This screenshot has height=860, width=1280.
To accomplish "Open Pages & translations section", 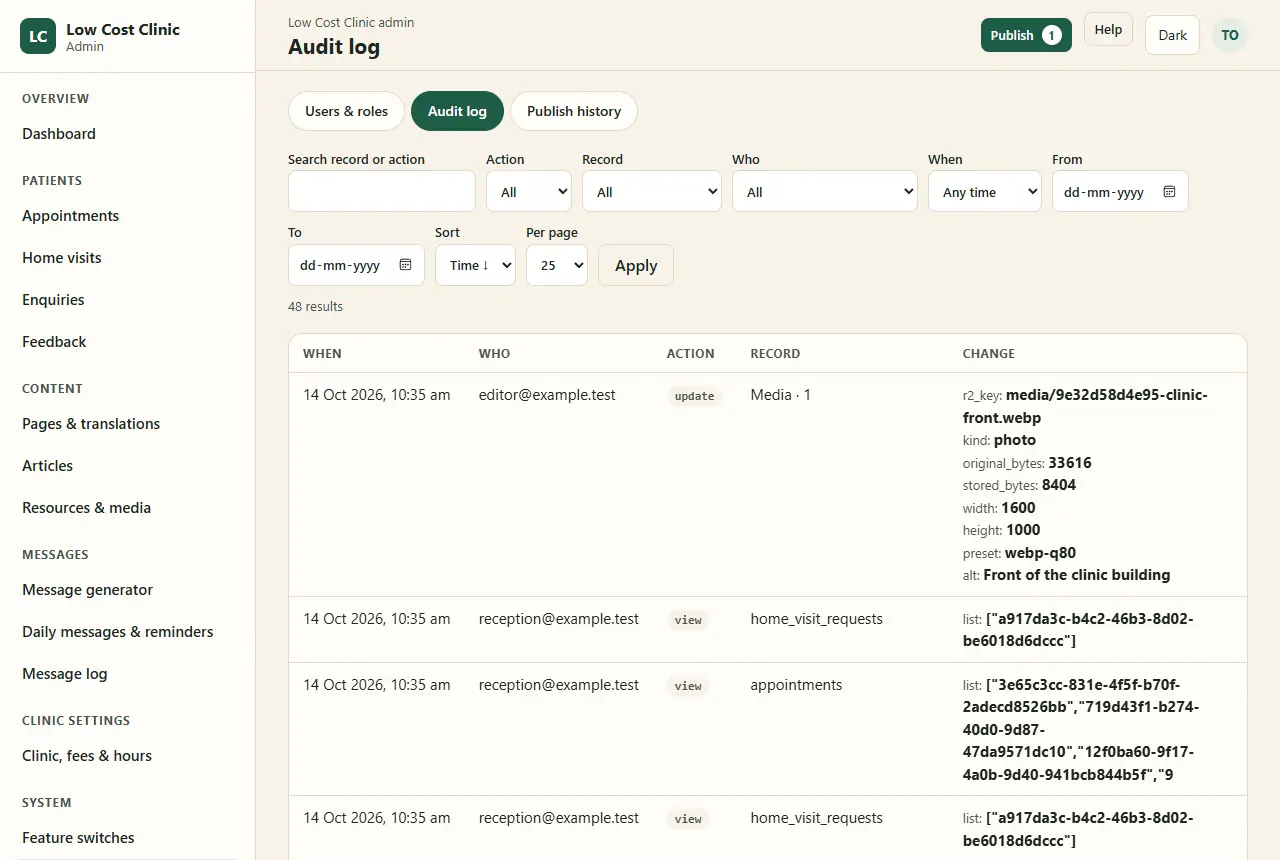I will (x=127, y=424).
